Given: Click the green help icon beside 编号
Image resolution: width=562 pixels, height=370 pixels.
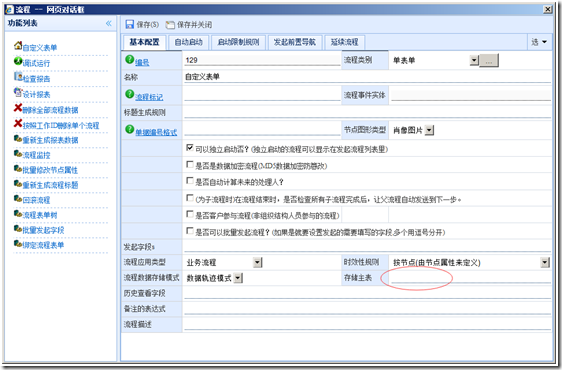Looking at the screenshot, I should (x=129, y=60).
